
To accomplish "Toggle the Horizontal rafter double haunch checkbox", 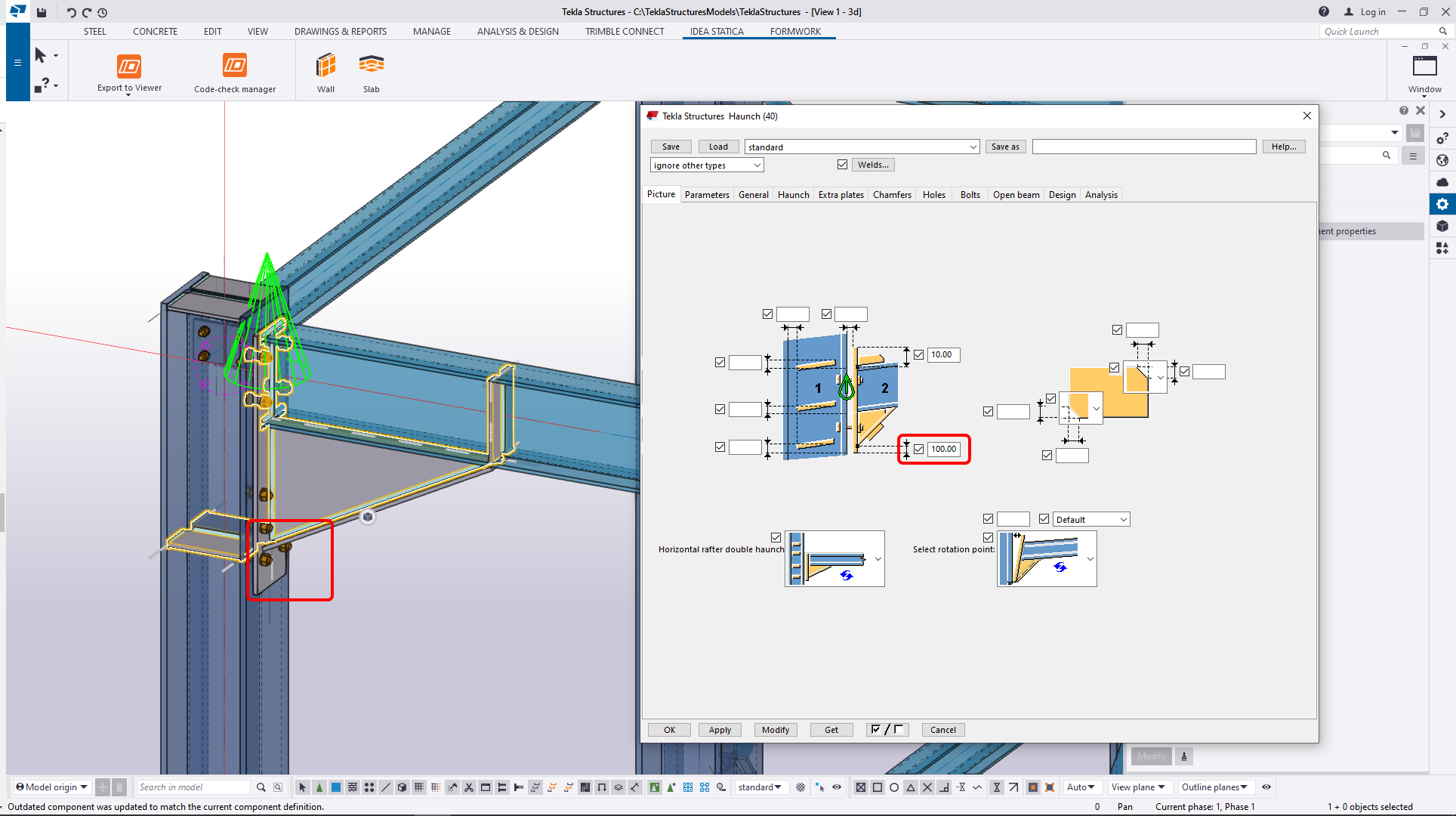I will click(776, 538).
